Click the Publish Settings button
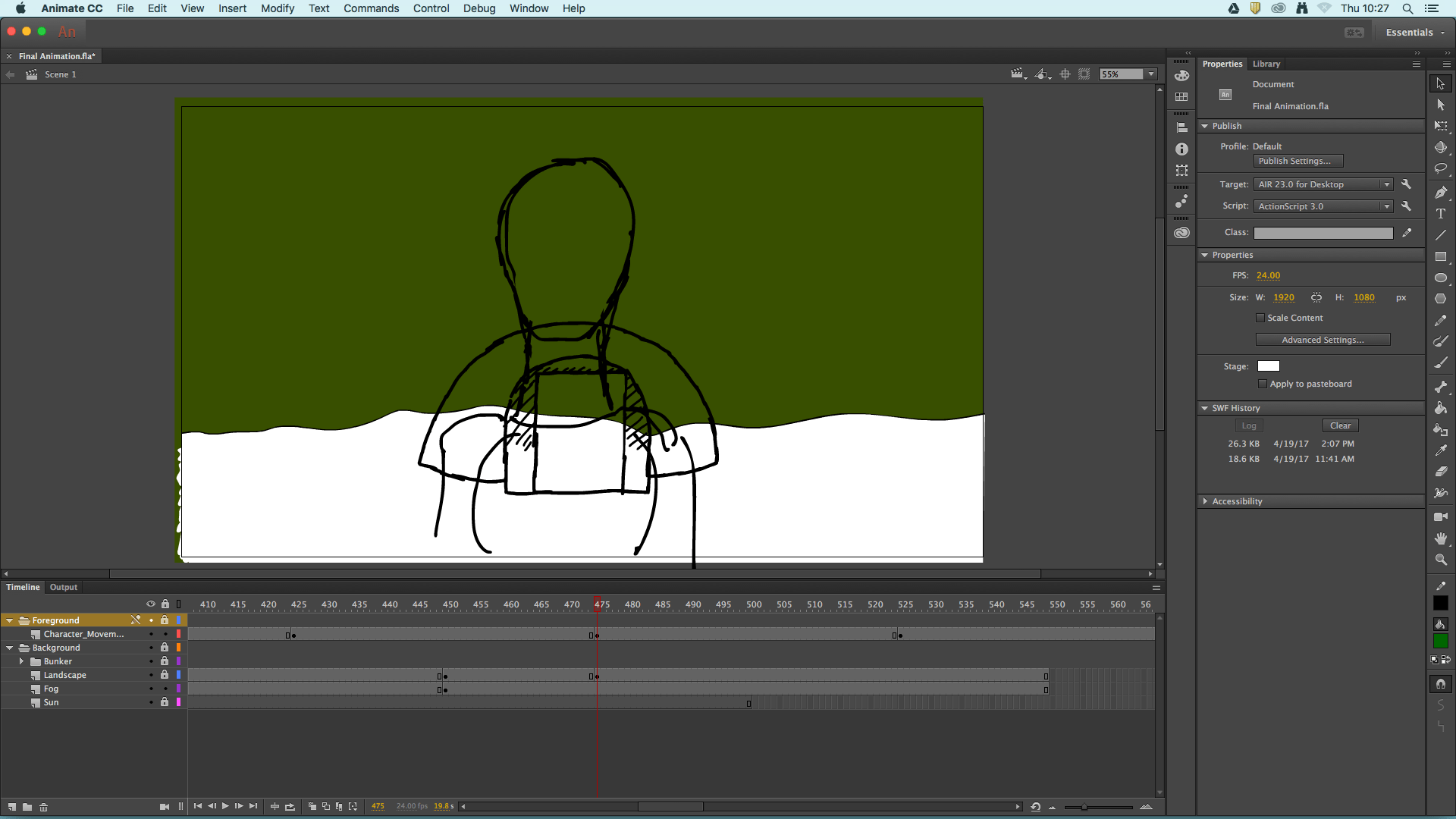Image resolution: width=1456 pixels, height=819 pixels. pos(1298,161)
